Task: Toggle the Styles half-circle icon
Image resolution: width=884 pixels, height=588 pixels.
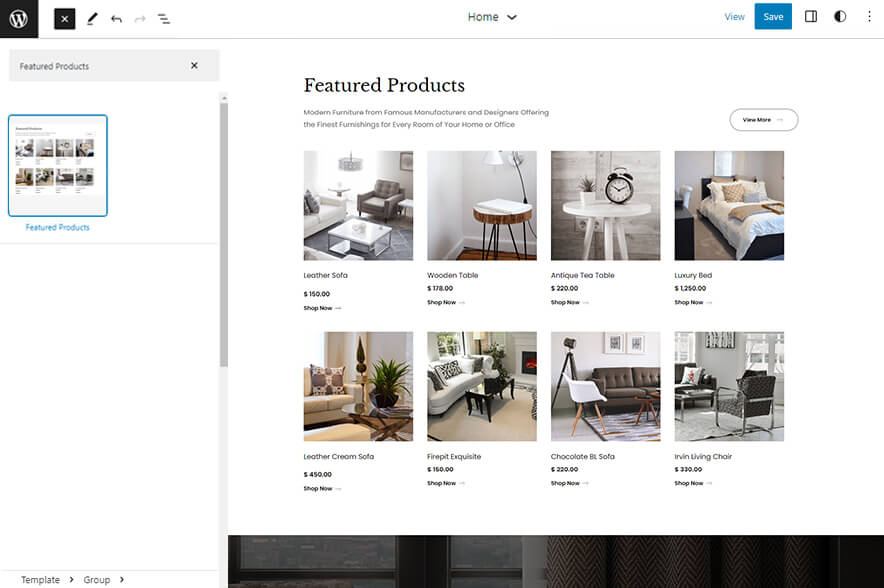Action: [x=840, y=17]
